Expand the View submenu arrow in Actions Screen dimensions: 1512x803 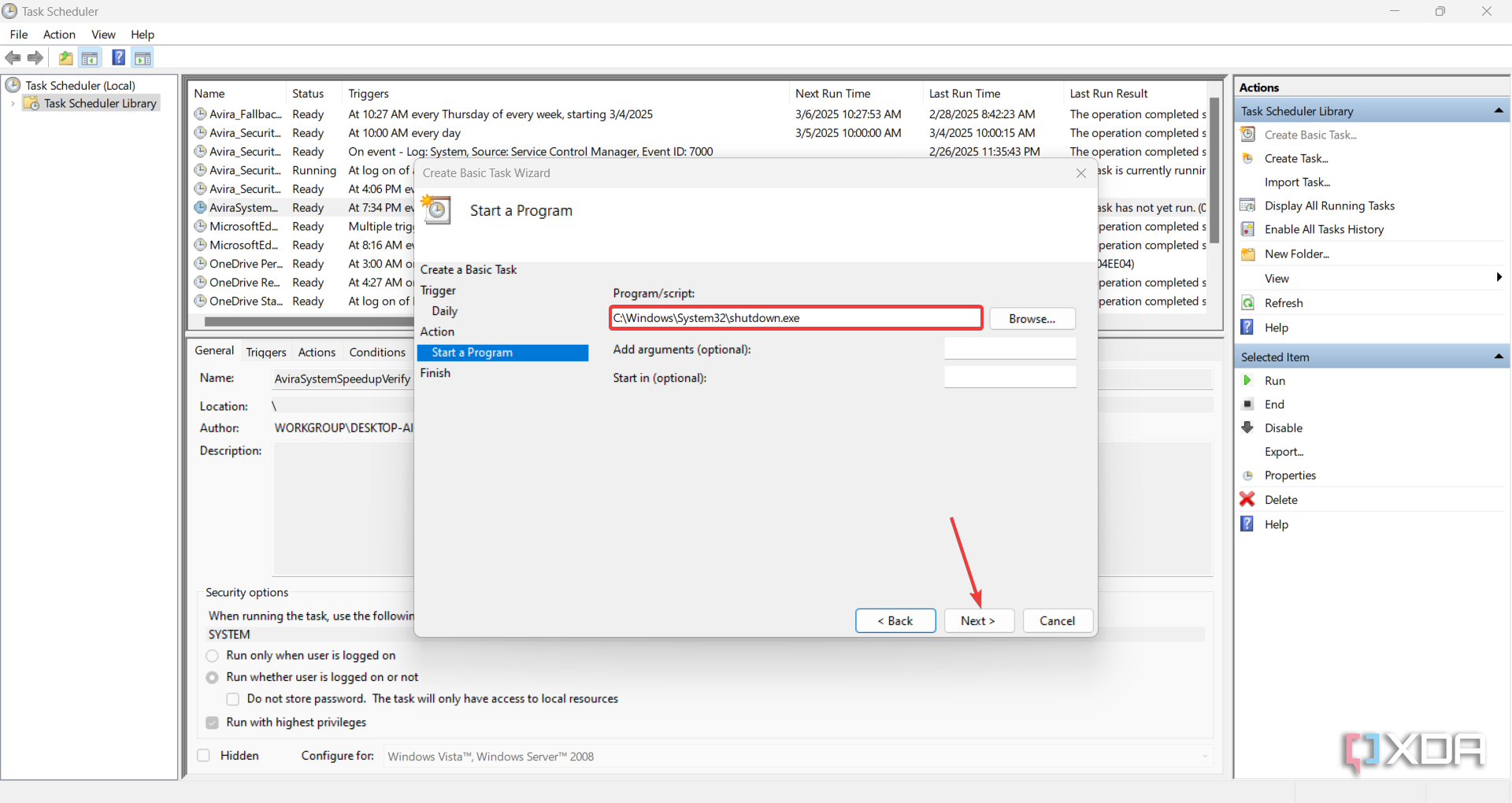coord(1499,277)
